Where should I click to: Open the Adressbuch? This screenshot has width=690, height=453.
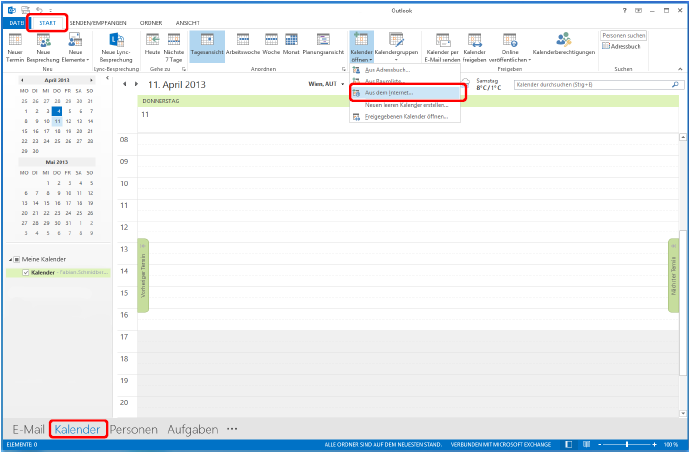click(621, 46)
